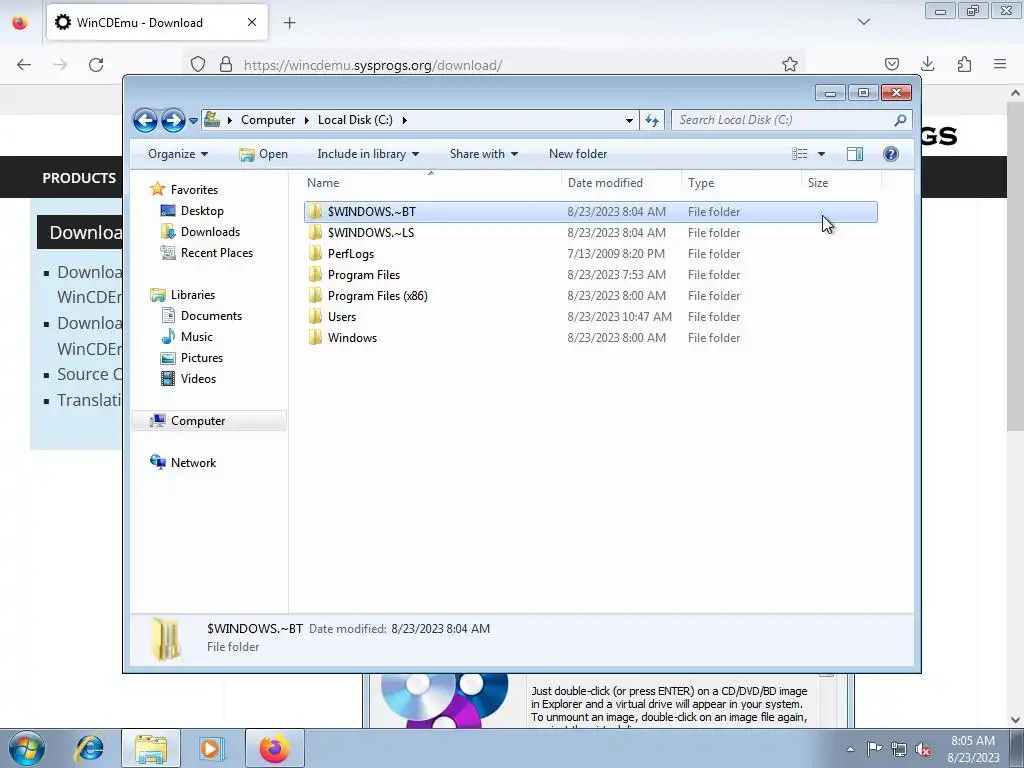Viewport: 1024px width, 768px height.
Task: Go back in Firefox
Action: point(24,65)
